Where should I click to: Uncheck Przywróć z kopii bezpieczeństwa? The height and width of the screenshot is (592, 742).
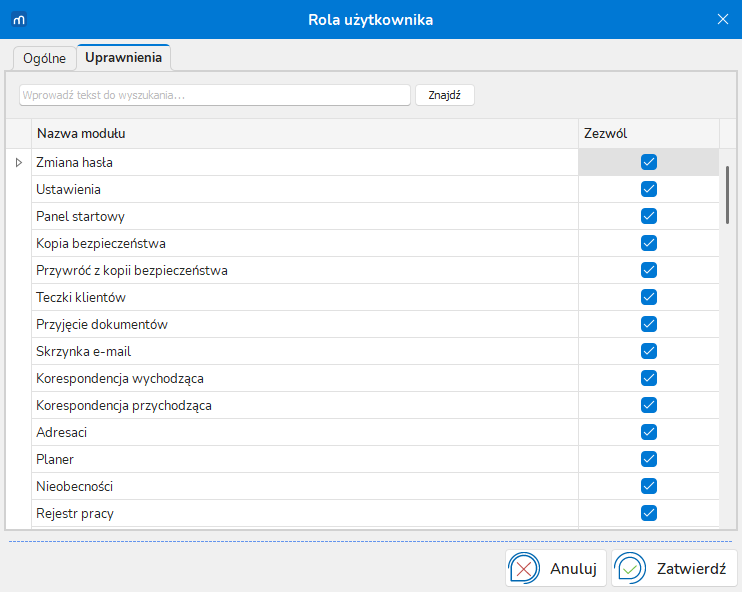pos(649,270)
